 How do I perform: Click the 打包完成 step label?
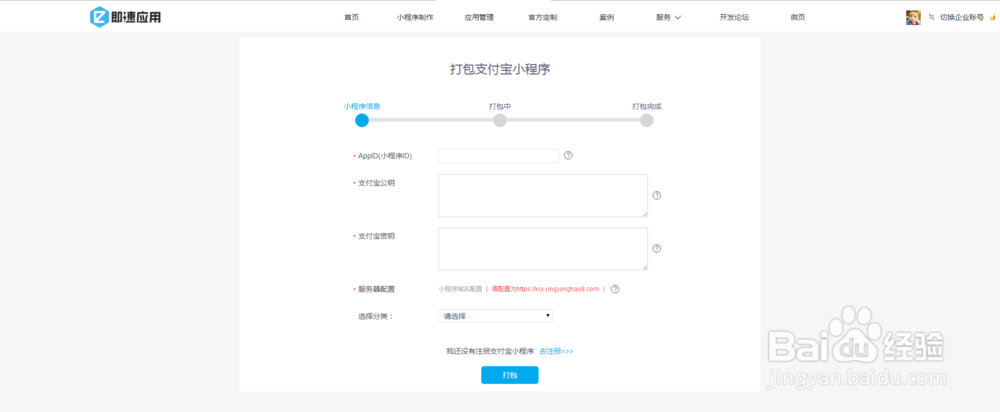click(x=647, y=107)
